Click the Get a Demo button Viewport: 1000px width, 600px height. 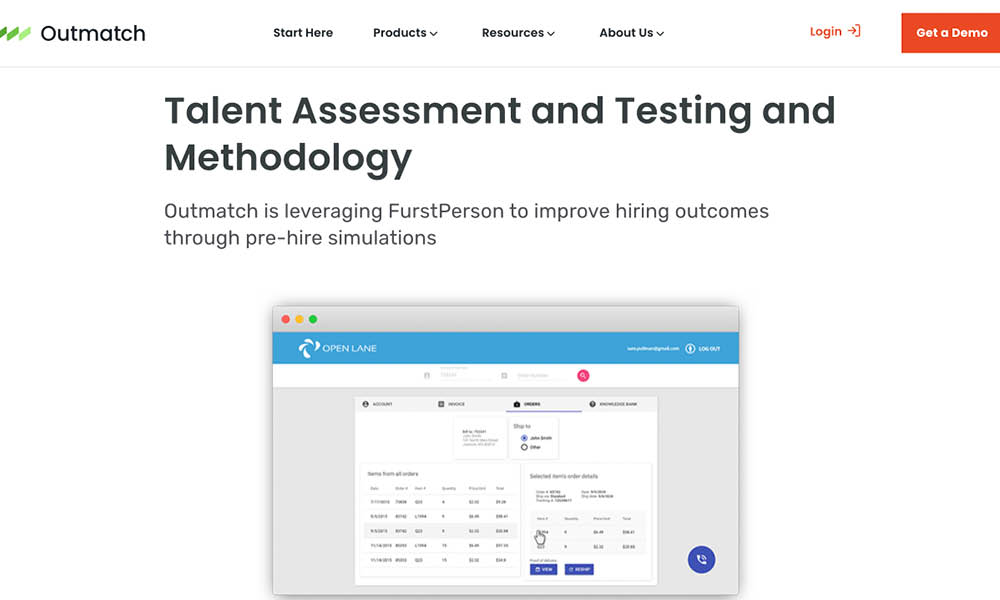pos(951,33)
